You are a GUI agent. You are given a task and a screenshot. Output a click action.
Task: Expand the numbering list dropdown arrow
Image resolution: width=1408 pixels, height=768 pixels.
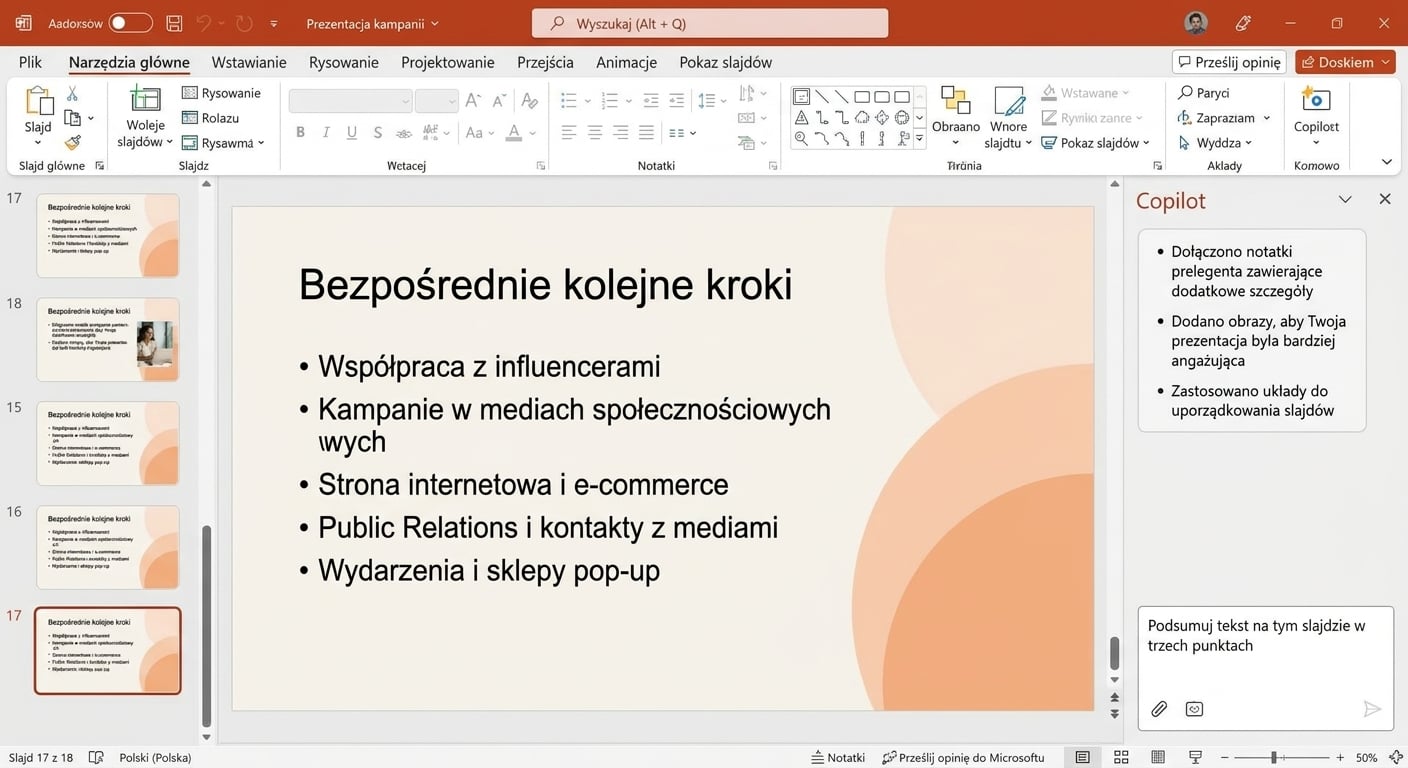tap(628, 100)
